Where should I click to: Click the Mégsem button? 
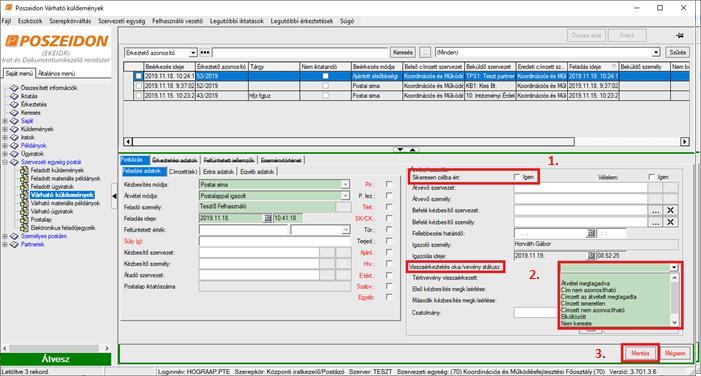(x=675, y=353)
